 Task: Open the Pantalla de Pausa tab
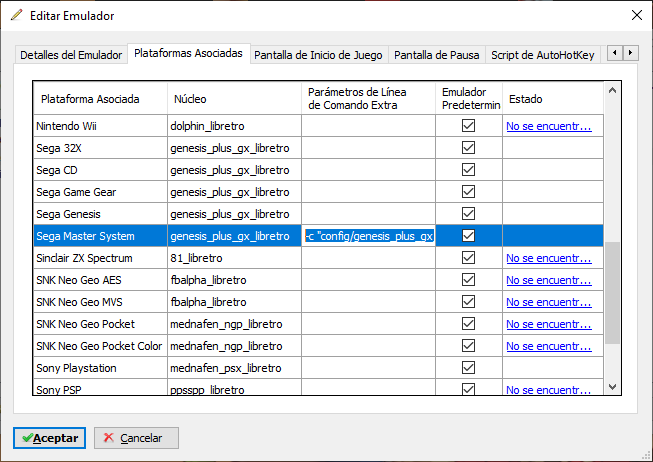(x=436, y=55)
